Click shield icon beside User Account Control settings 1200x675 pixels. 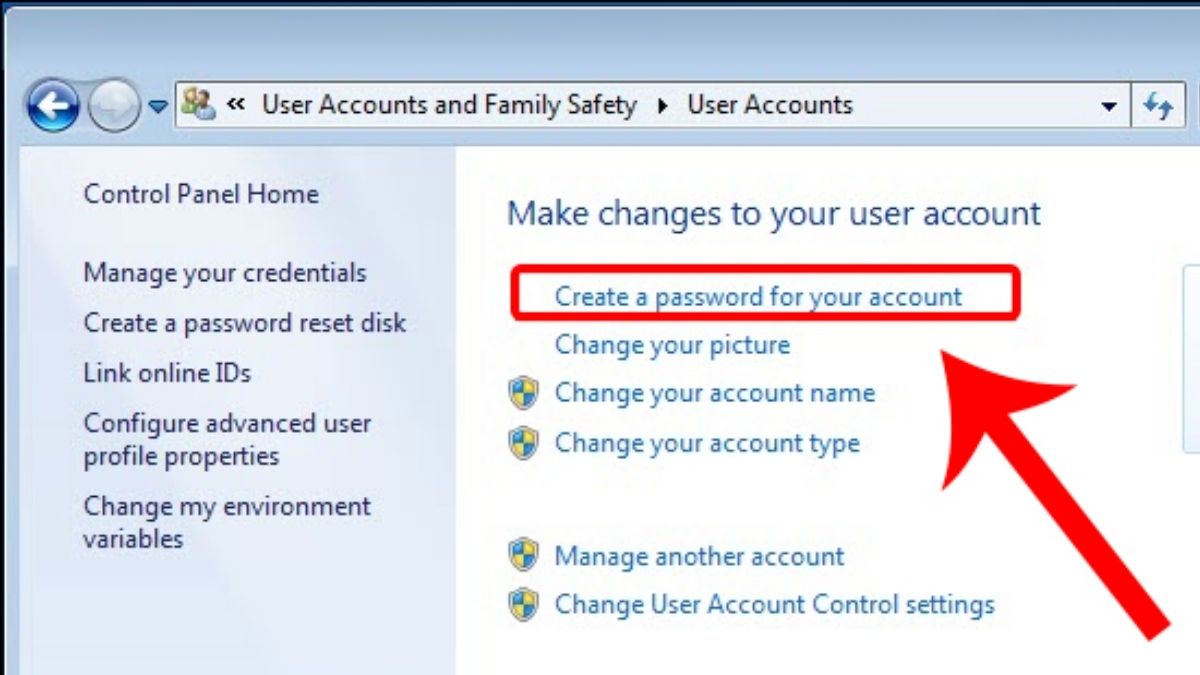click(x=523, y=604)
